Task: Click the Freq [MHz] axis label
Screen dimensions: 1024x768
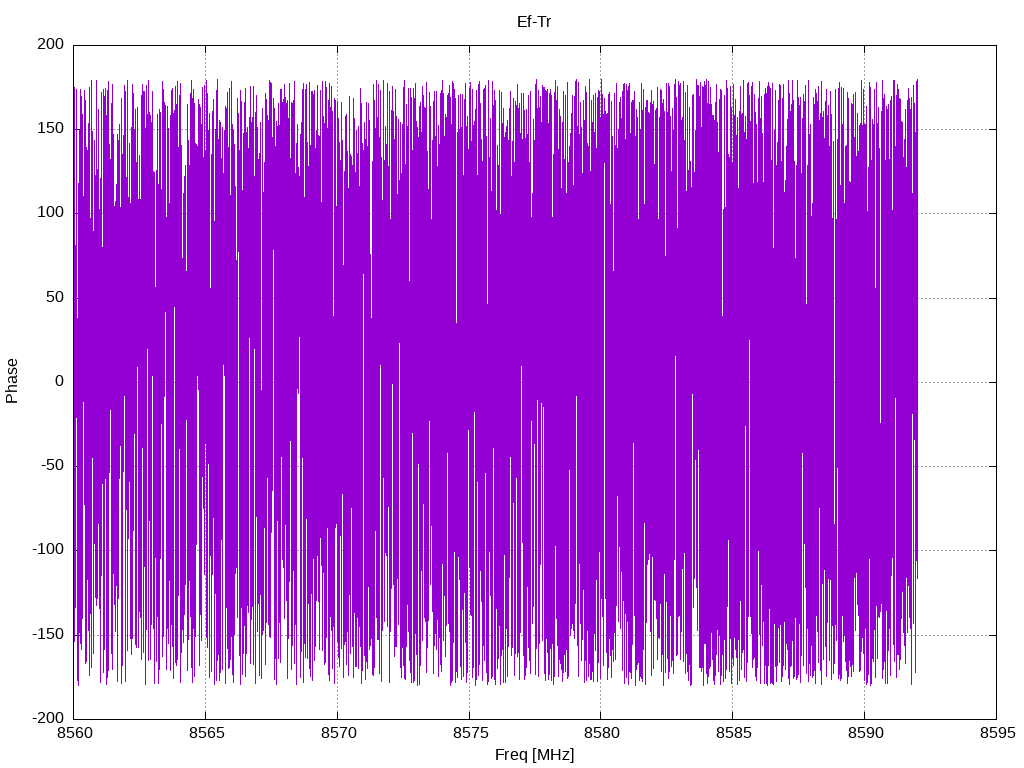Action: click(x=534, y=754)
